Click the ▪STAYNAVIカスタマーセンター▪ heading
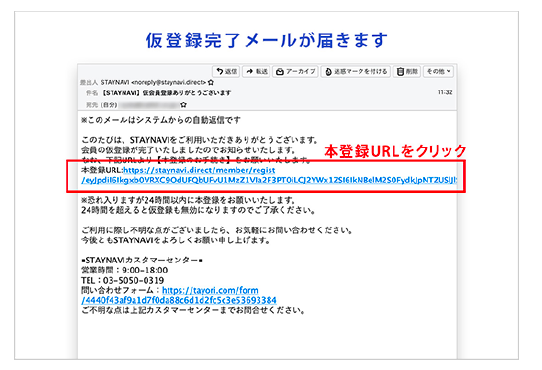Screen dimensions: 542x370 tap(142, 260)
